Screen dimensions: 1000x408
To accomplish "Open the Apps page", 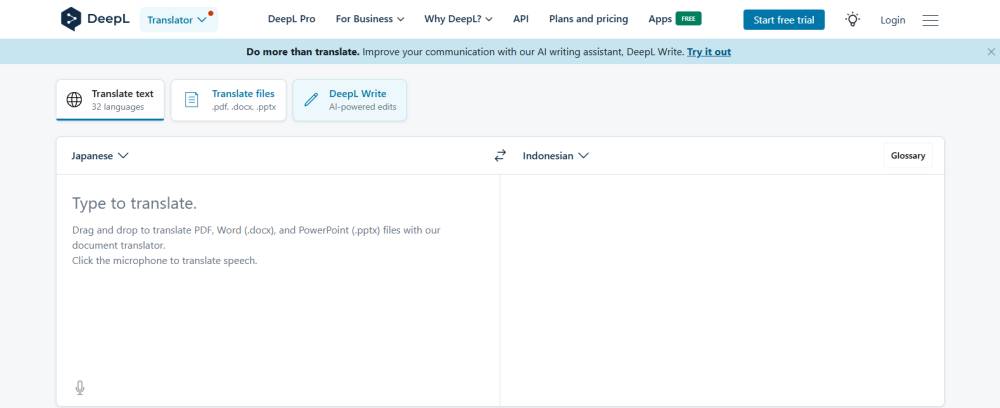I will tap(660, 19).
